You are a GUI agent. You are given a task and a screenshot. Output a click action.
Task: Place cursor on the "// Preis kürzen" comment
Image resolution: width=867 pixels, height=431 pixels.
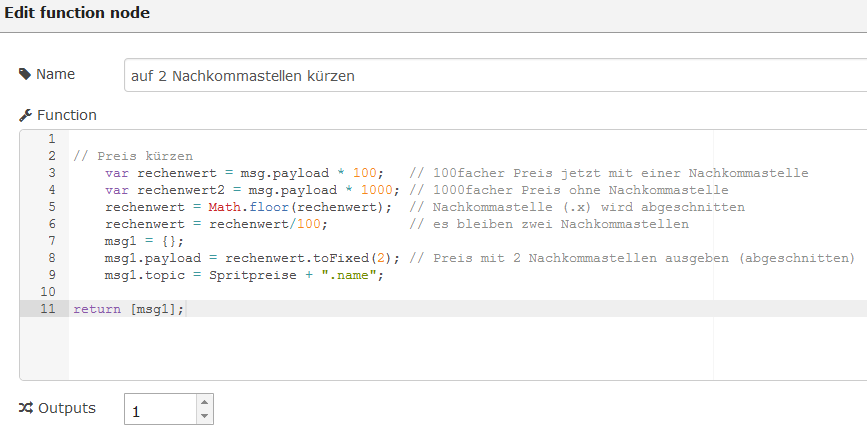tap(132, 156)
